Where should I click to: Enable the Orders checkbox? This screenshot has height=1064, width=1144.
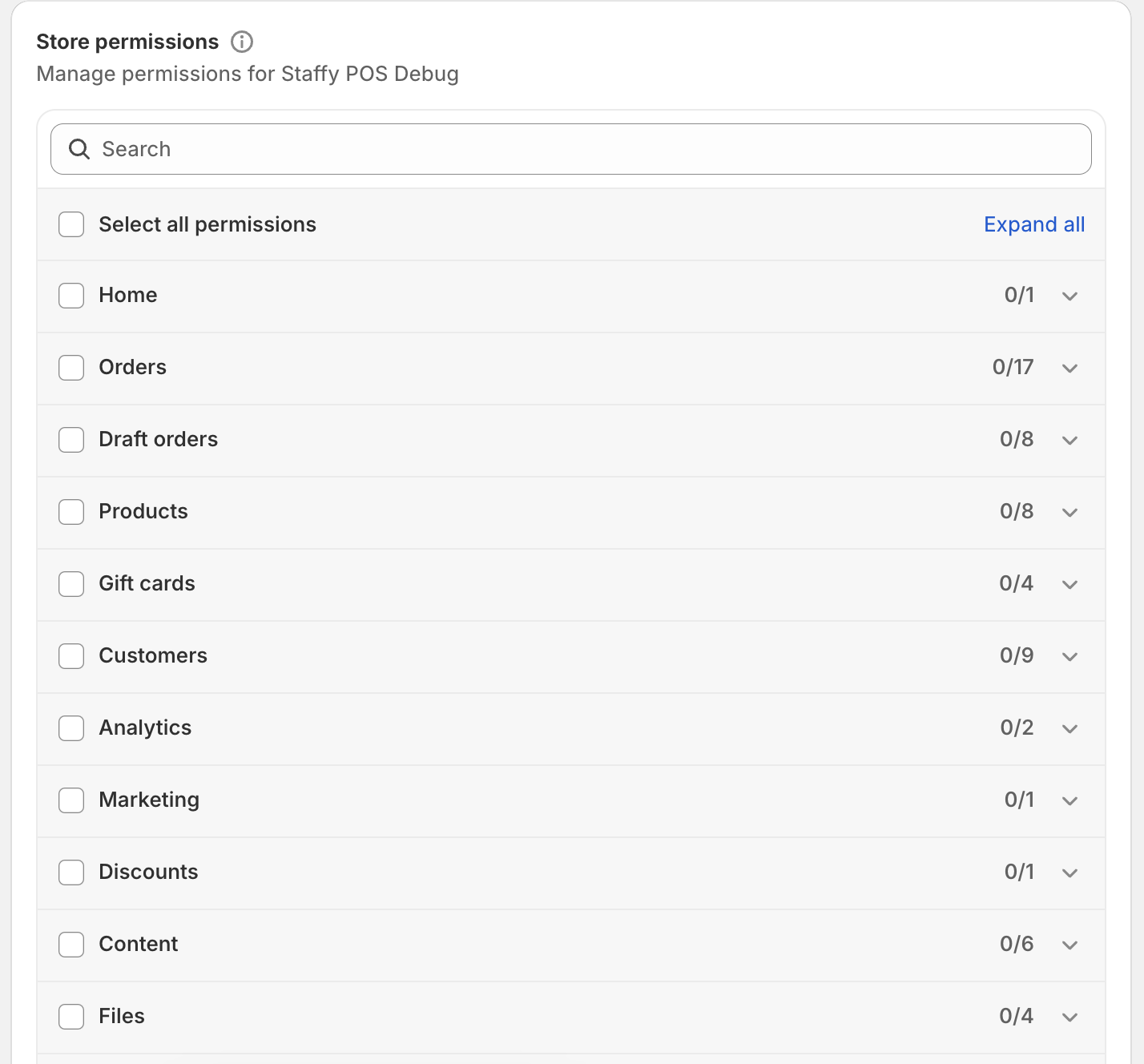point(71,367)
